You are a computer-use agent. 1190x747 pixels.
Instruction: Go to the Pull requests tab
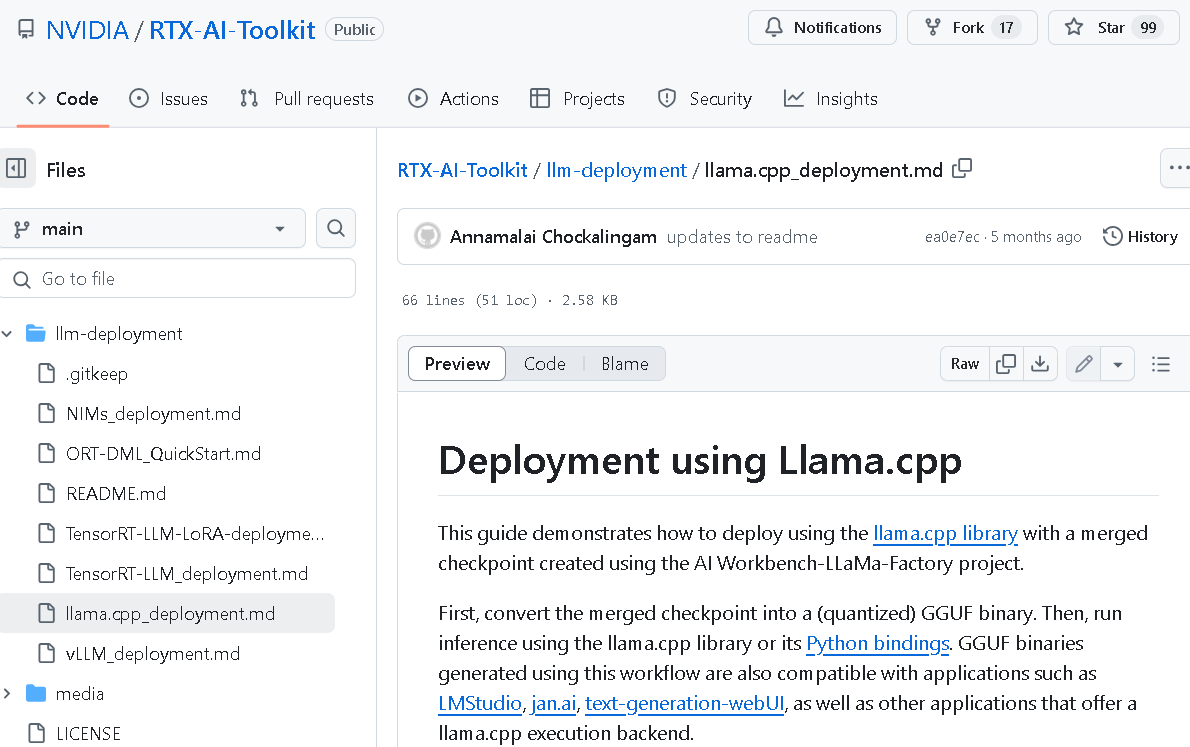[x=306, y=99]
